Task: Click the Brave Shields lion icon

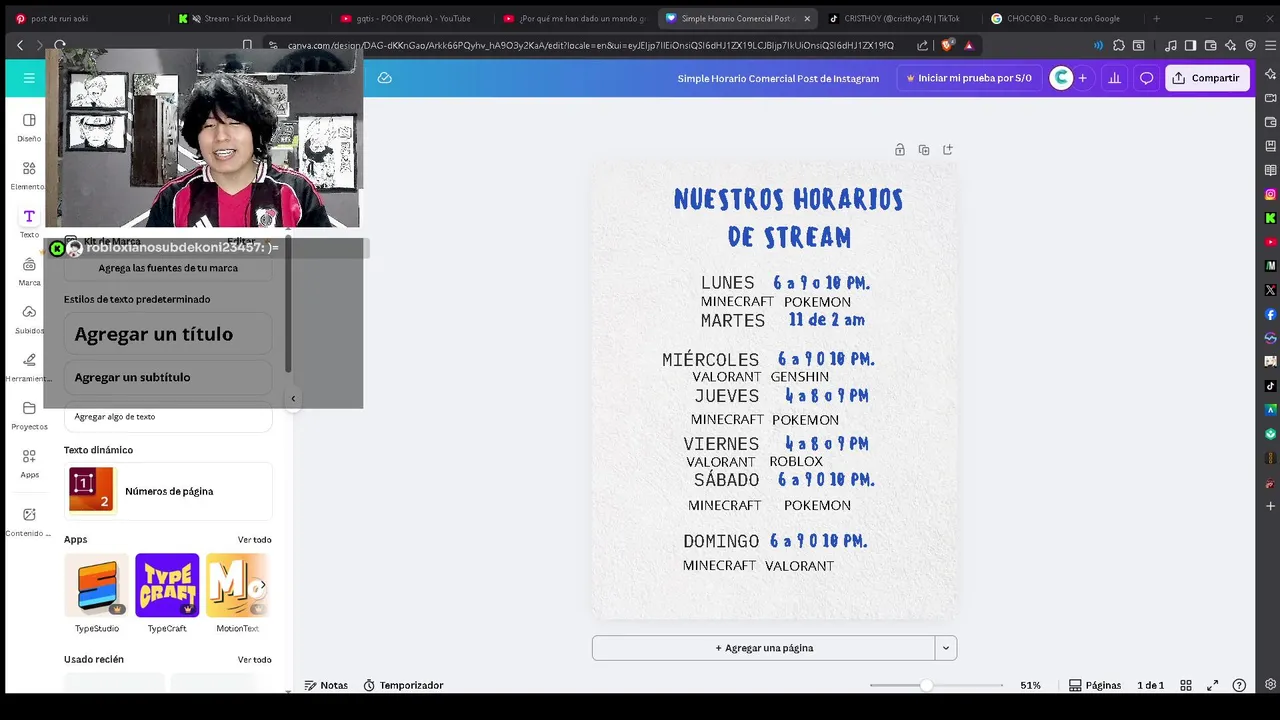Action: (947, 45)
